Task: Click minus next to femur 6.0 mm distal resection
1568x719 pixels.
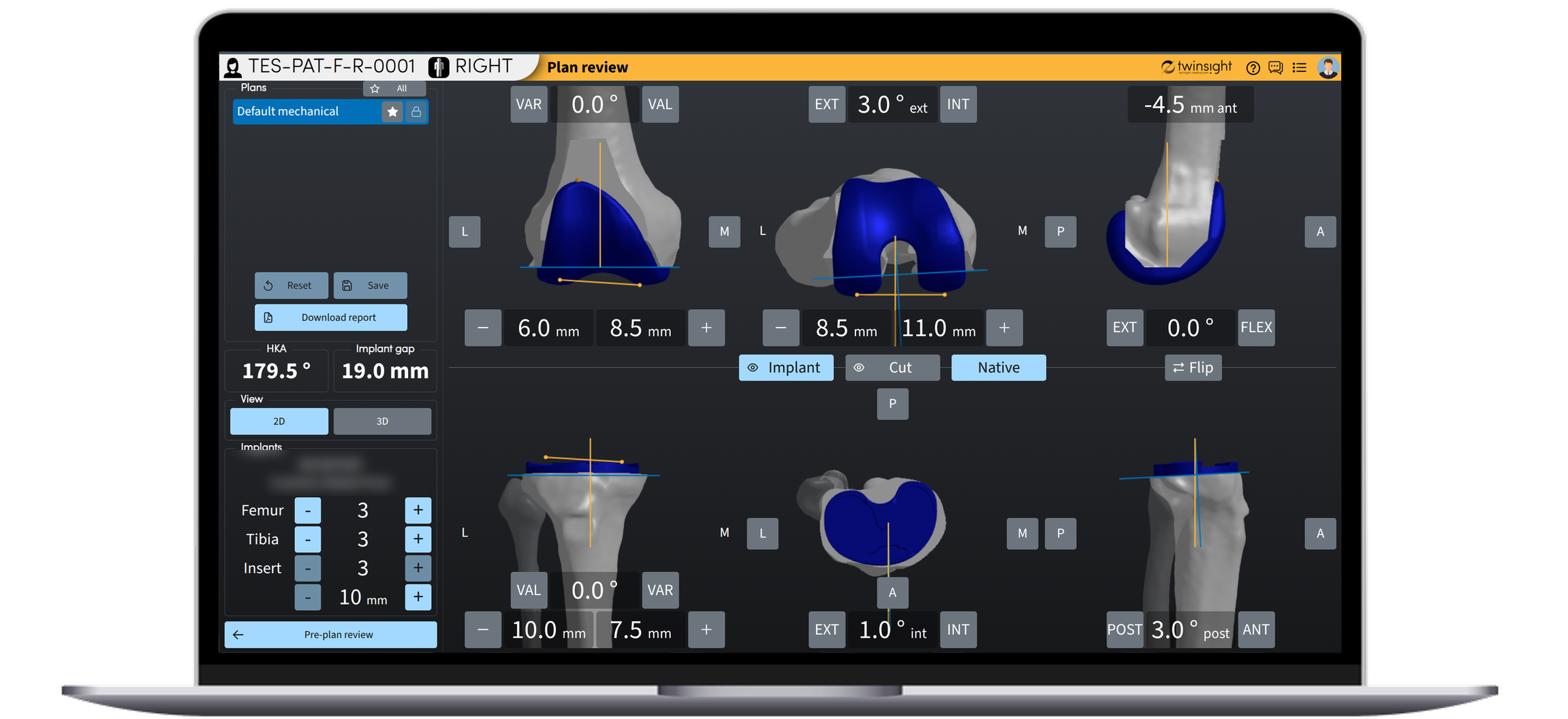Action: pyautogui.click(x=483, y=327)
